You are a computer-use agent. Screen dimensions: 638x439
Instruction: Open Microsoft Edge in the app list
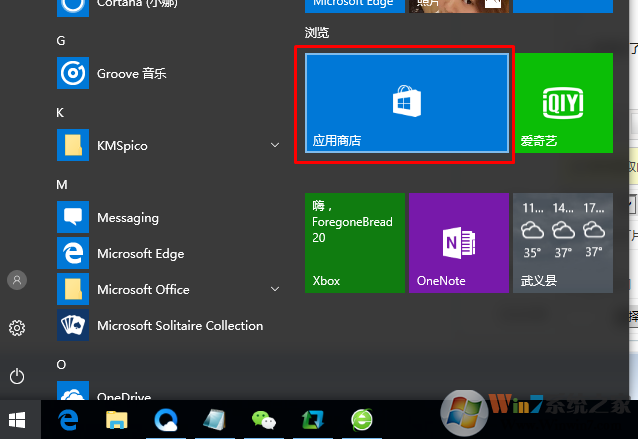click(x=140, y=253)
